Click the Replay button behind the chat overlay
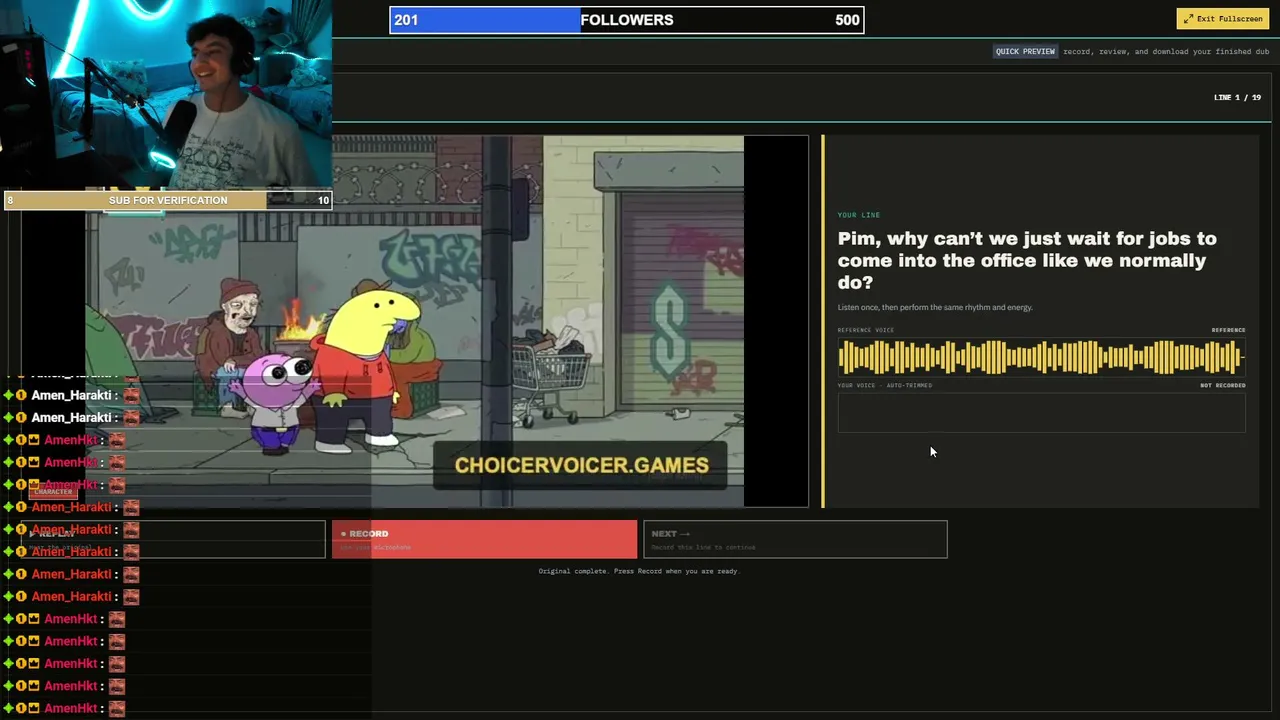 click(x=172, y=539)
